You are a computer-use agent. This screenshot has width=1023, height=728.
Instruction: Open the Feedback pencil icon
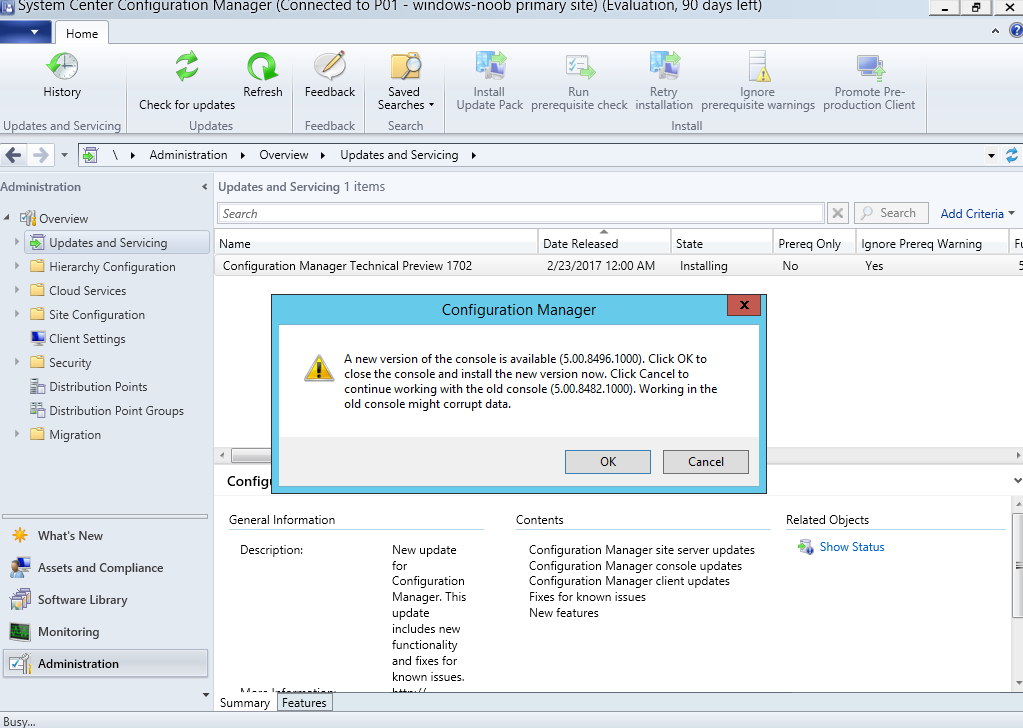[x=329, y=67]
